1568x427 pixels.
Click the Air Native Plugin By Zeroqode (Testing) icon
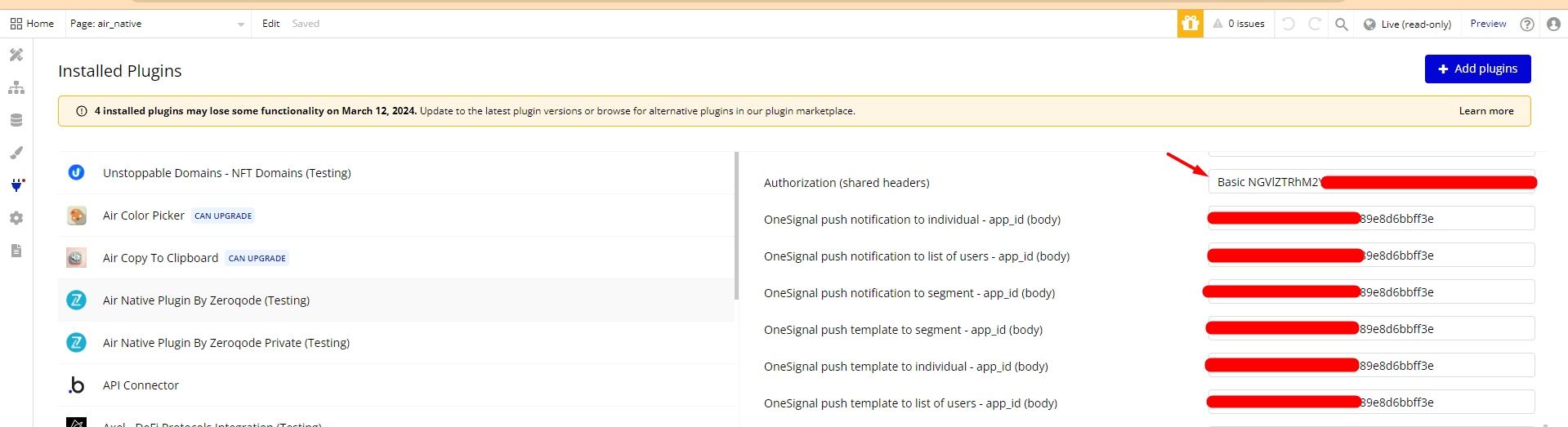(76, 300)
